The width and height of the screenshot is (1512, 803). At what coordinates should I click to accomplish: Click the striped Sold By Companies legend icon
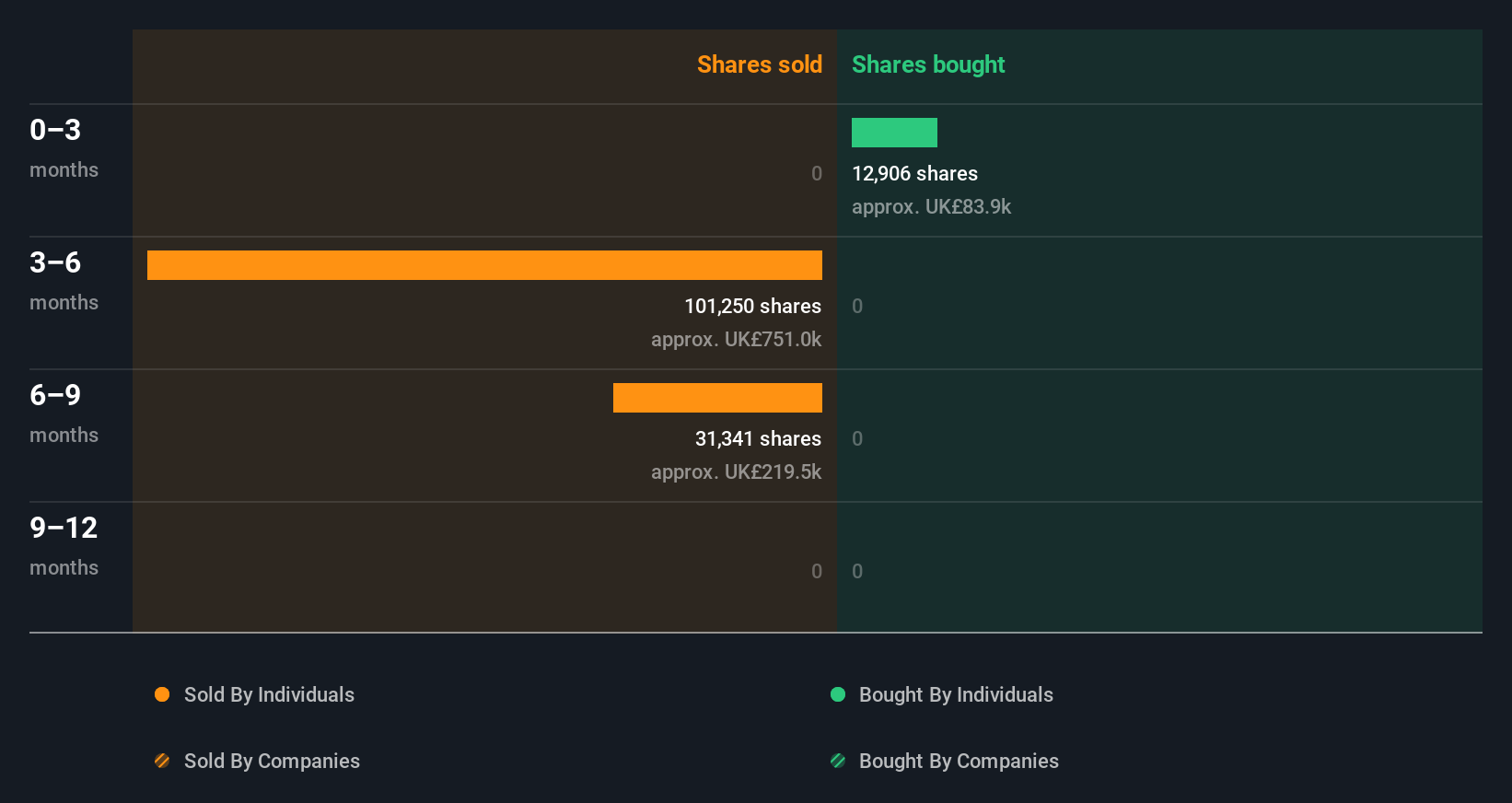tap(162, 761)
